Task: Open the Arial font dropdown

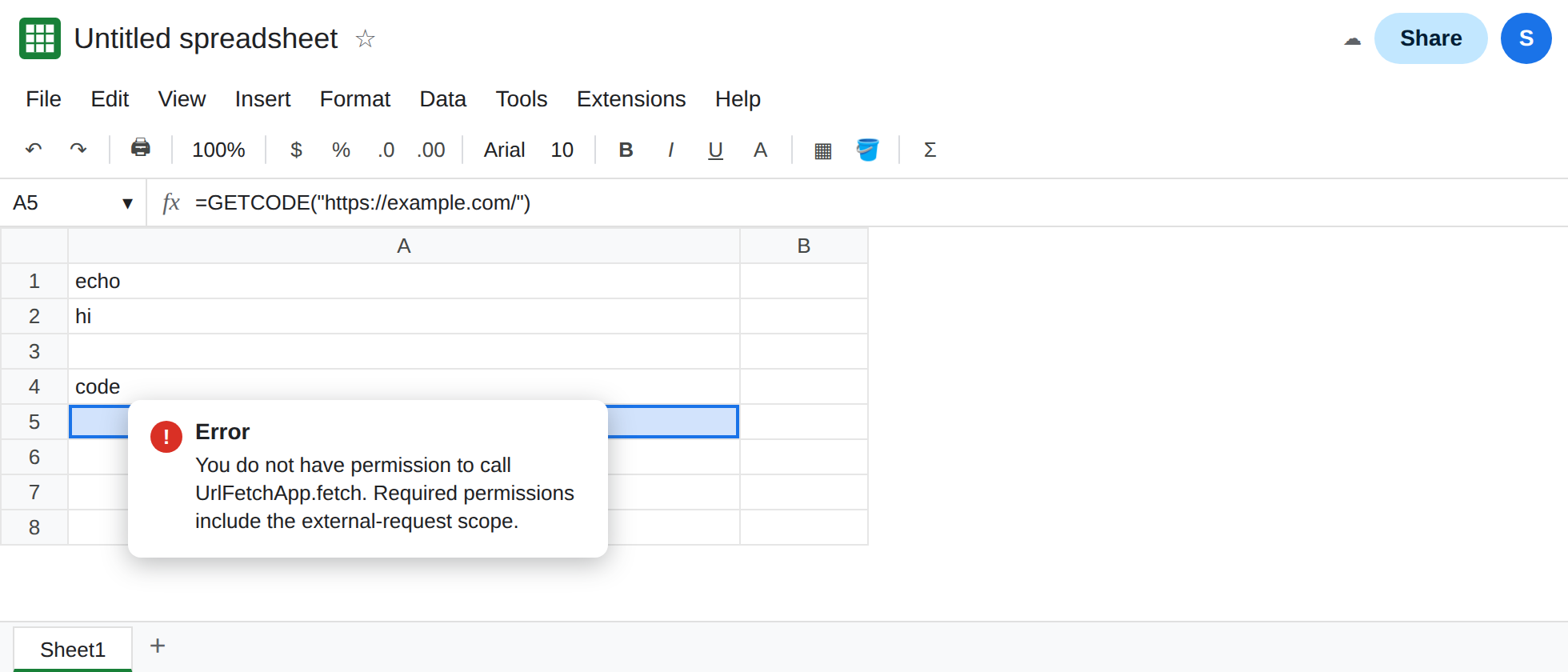Action: pos(504,150)
